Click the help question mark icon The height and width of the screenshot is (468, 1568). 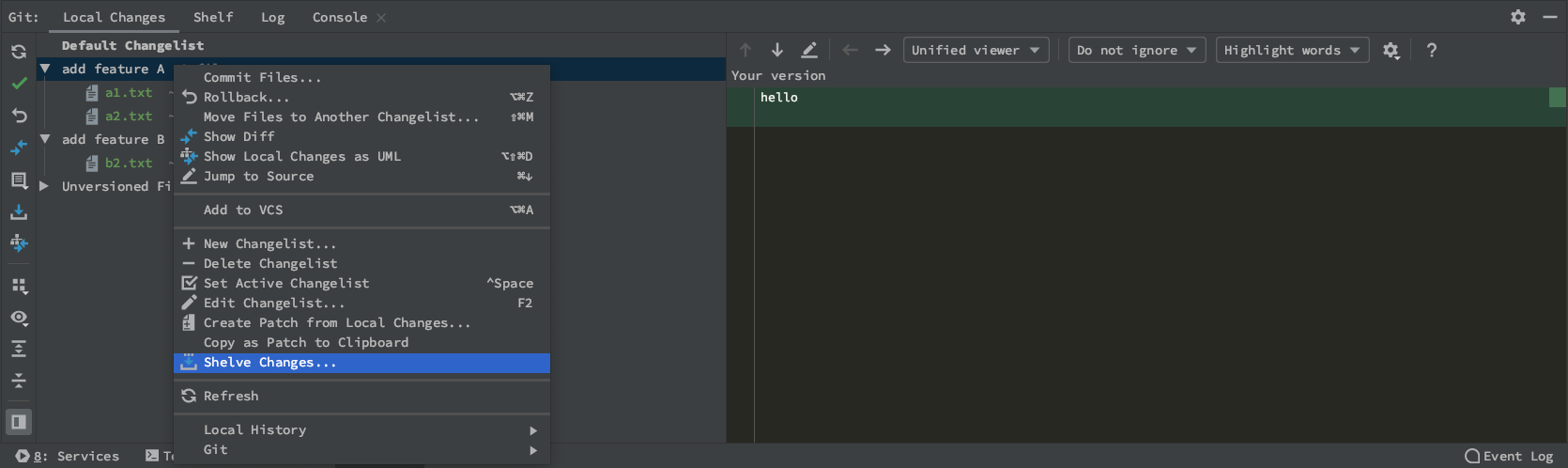[1431, 51]
